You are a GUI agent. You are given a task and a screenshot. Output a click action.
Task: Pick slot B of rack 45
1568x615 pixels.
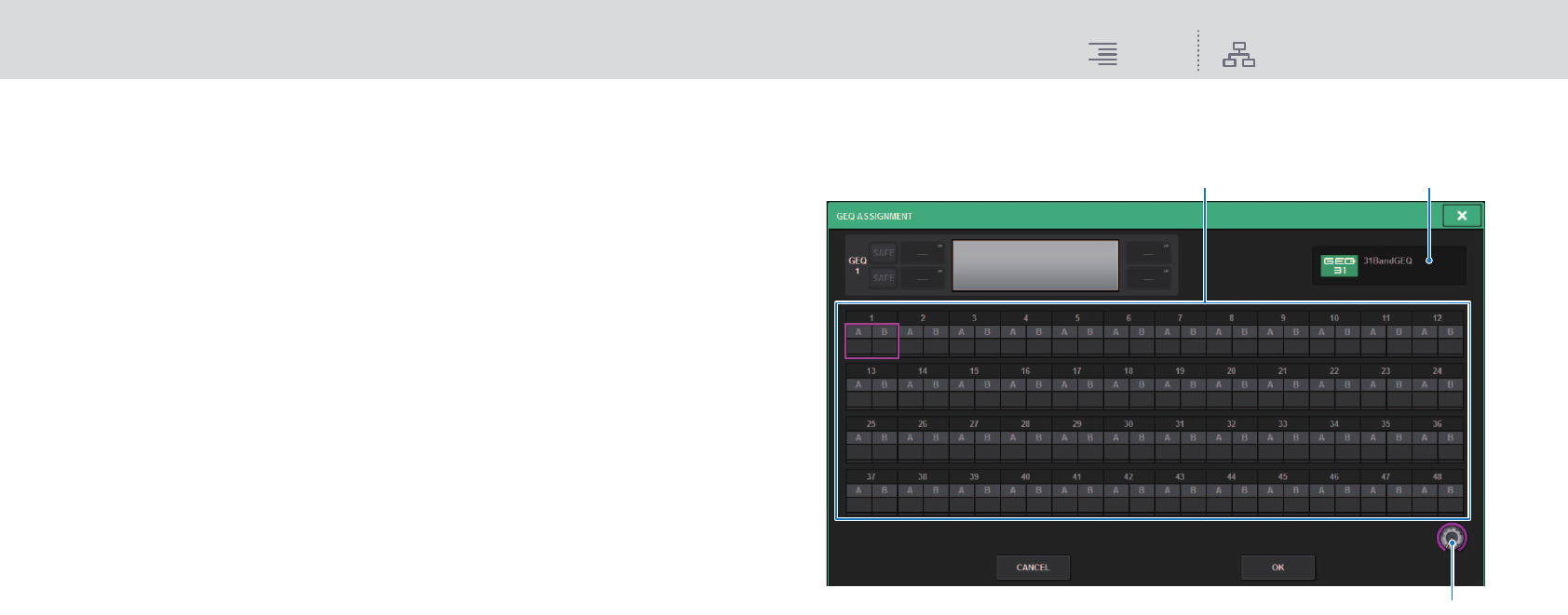[1295, 500]
